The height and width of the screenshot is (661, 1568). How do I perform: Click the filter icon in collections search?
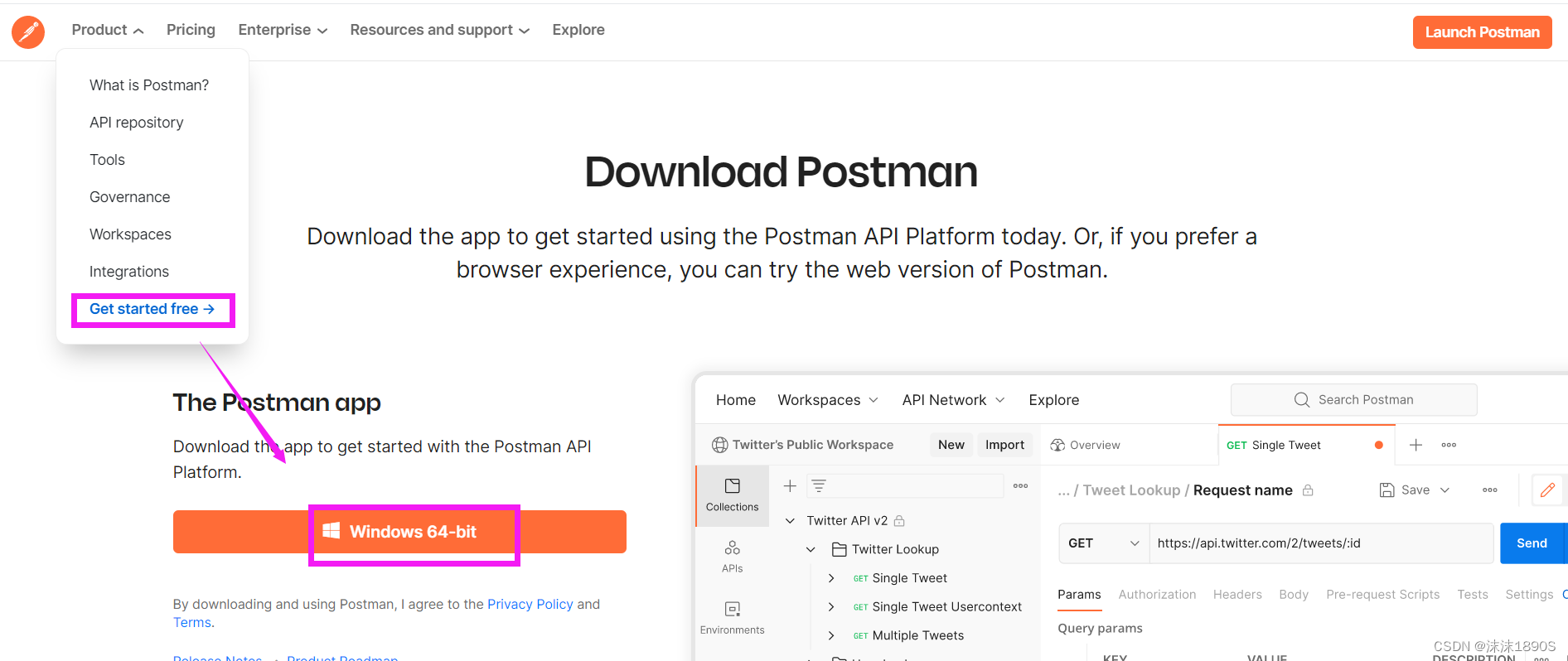[x=819, y=486]
